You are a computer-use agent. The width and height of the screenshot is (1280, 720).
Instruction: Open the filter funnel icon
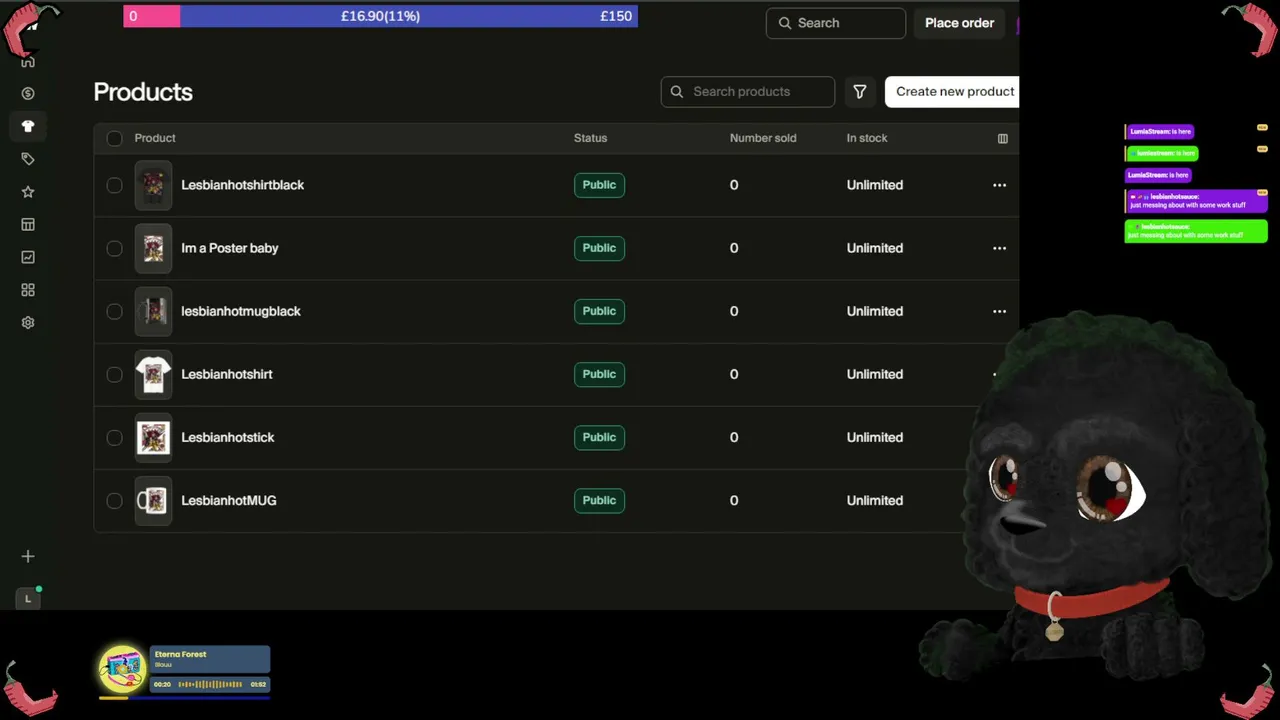click(860, 91)
